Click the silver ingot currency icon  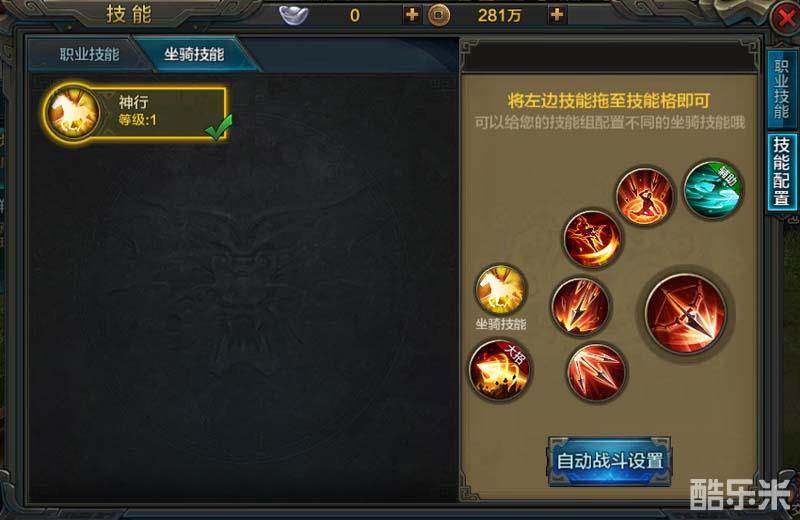click(294, 15)
